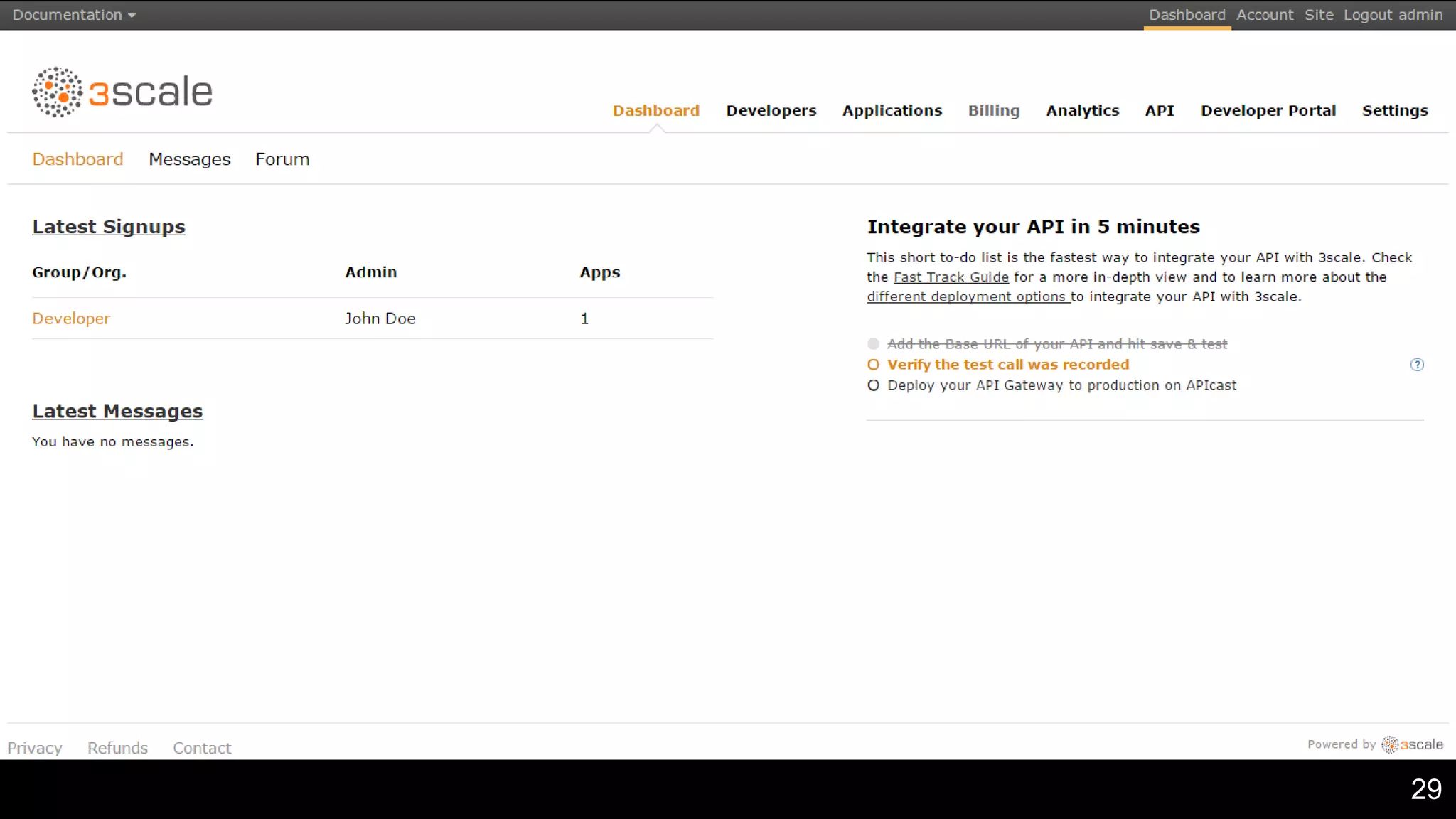Click the 3scale logo in header
Image resolution: width=1456 pixels, height=819 pixels.
[122, 92]
